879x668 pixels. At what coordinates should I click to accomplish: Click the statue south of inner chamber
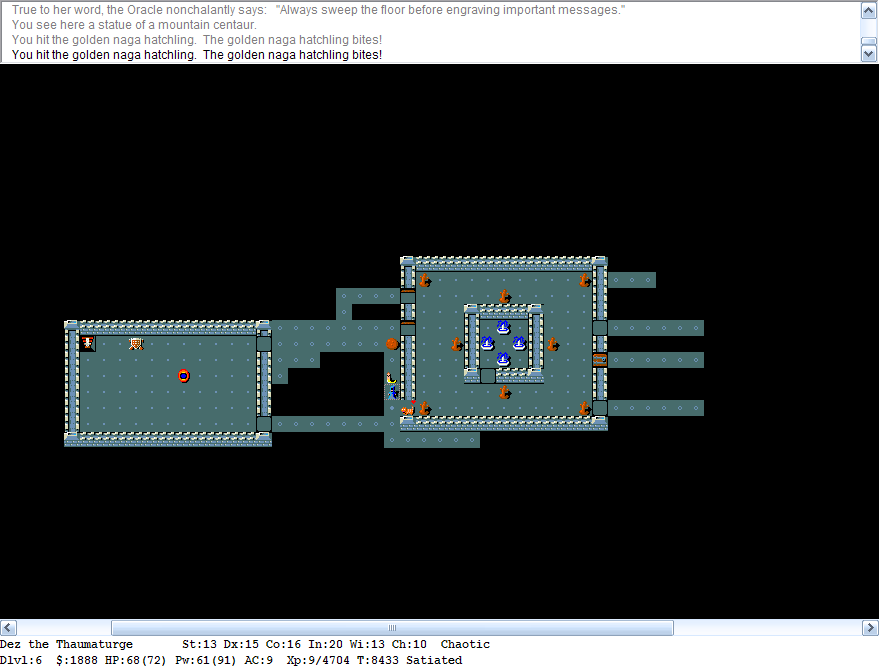point(505,392)
